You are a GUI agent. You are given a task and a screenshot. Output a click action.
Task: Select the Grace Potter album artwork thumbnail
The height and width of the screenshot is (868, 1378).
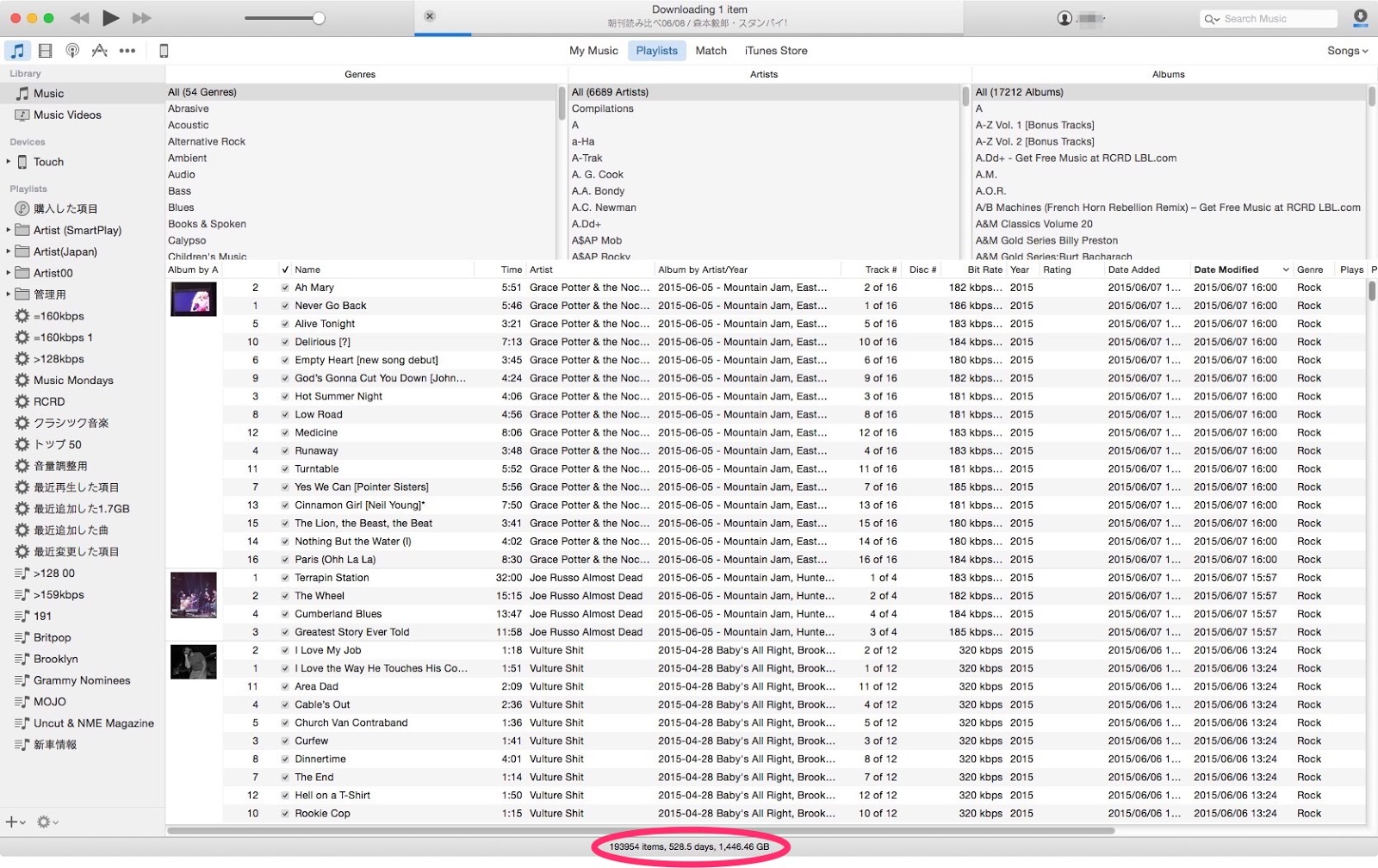(194, 300)
